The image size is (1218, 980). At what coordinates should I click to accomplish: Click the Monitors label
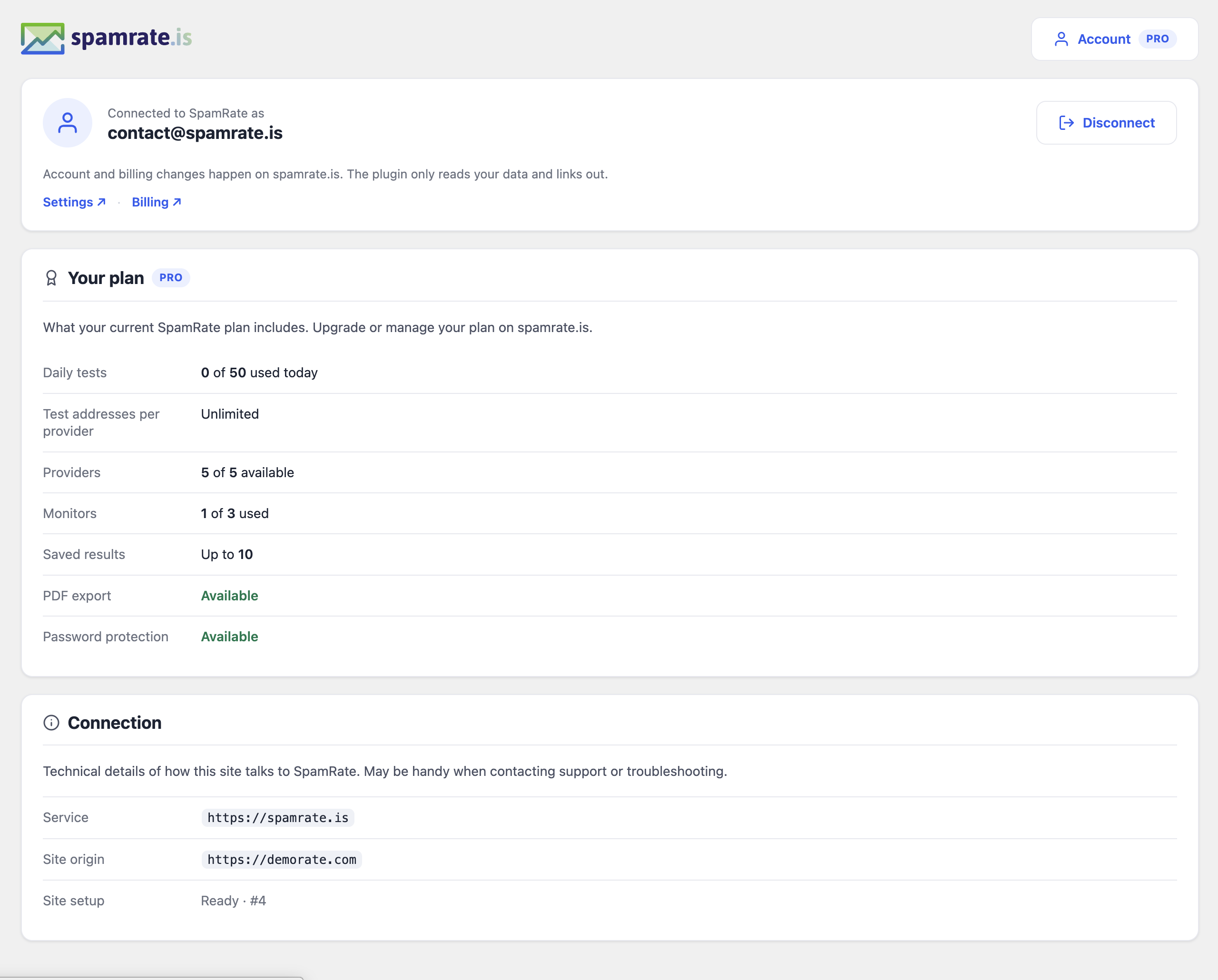69,513
